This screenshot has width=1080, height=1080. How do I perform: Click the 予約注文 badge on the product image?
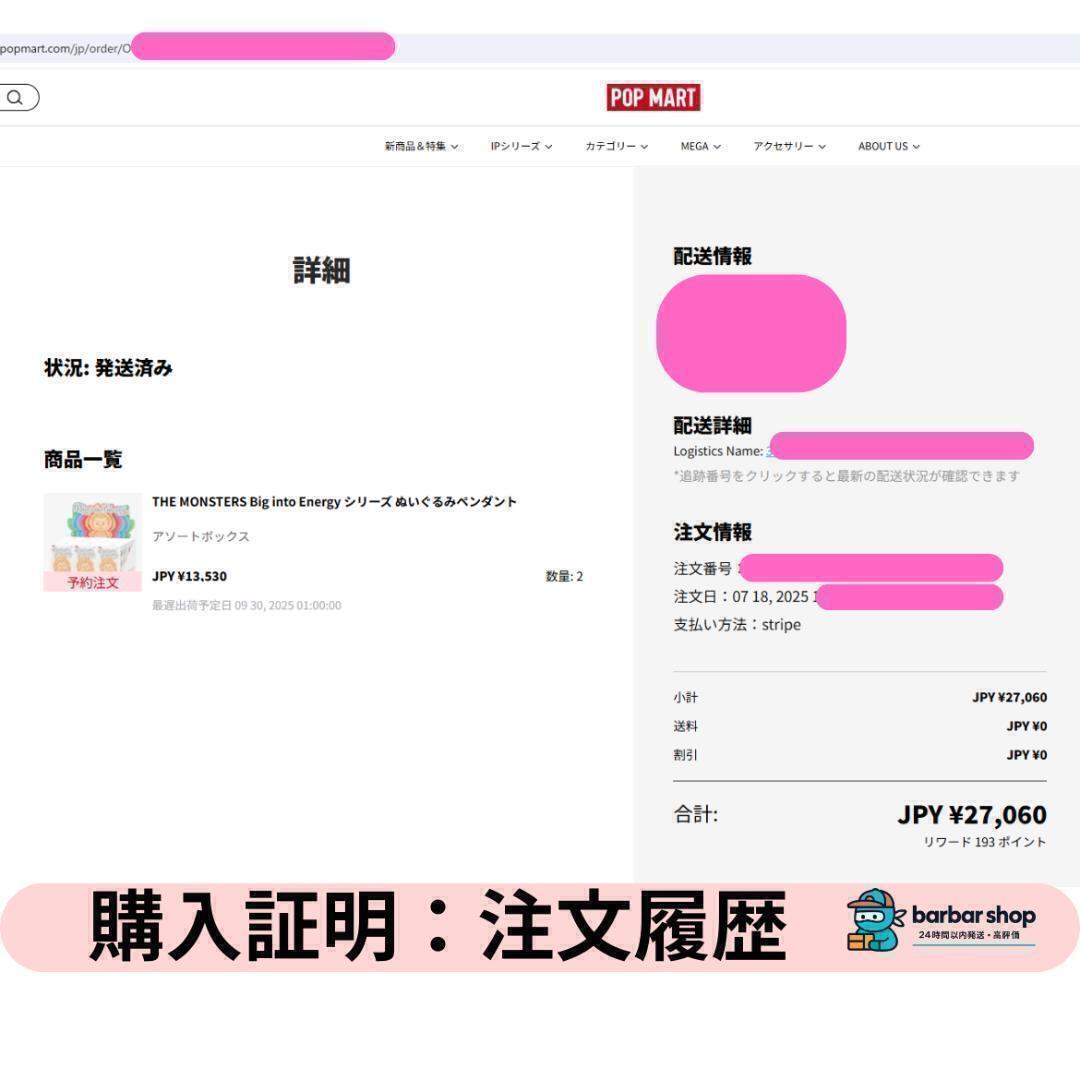92,582
